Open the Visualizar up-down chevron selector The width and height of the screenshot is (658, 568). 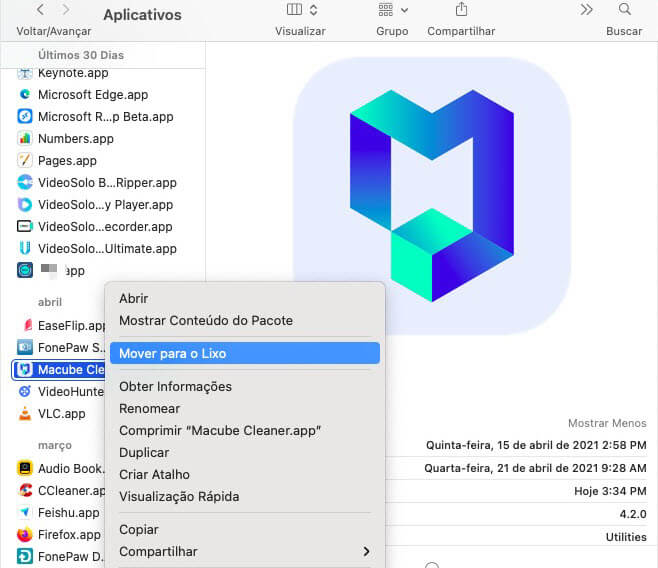[x=313, y=10]
